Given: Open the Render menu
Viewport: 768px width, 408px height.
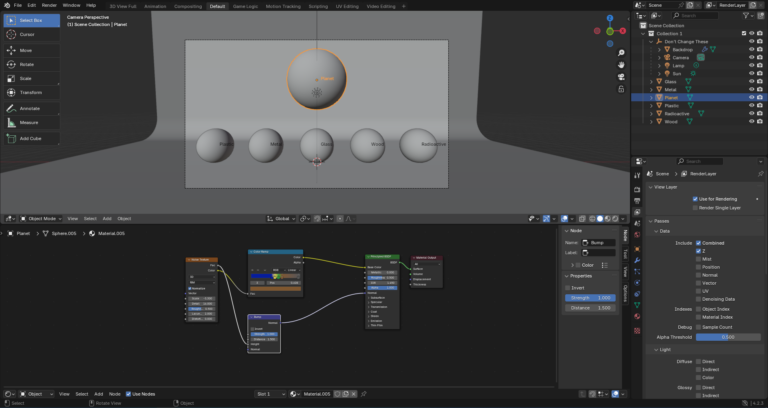Looking at the screenshot, I should (49, 5).
